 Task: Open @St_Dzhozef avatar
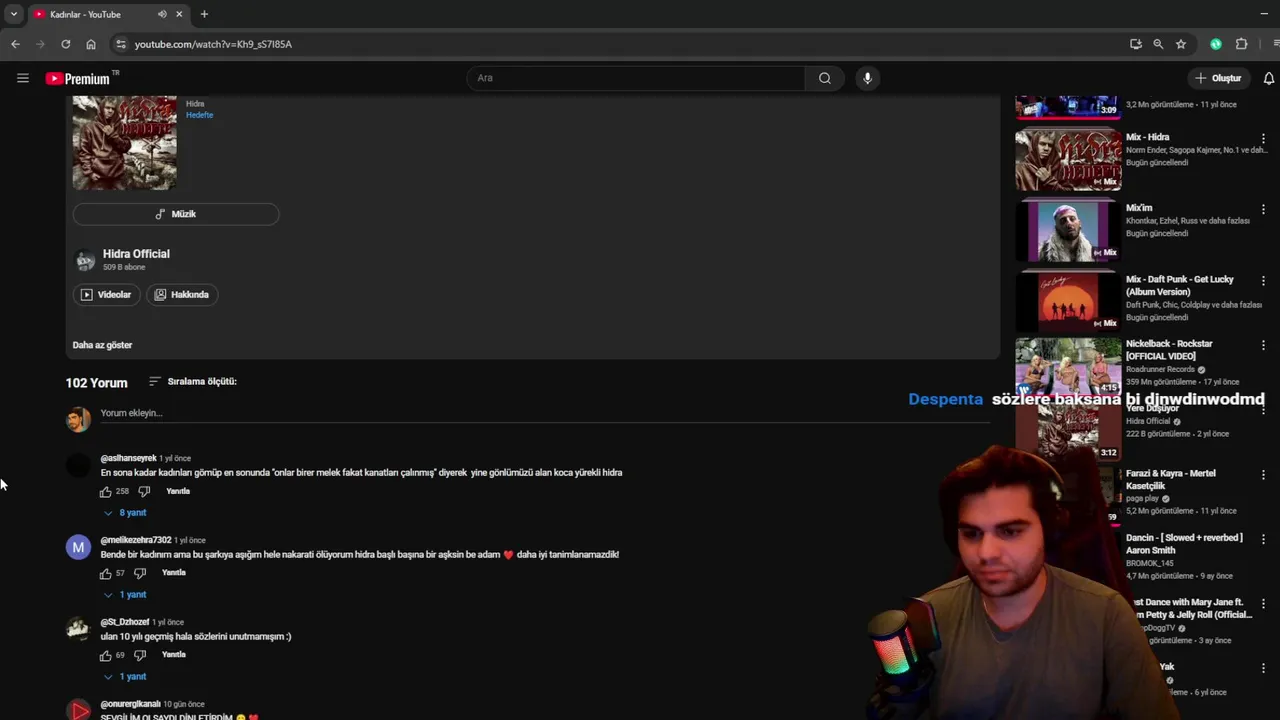click(x=78, y=630)
